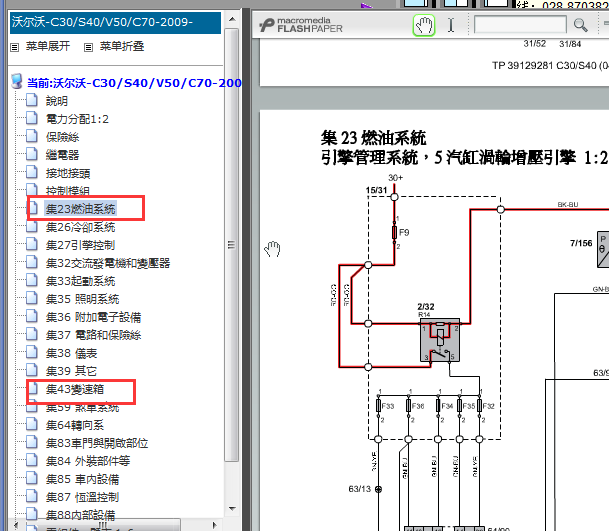Open the 集26冷卻系統 entry
The image size is (609, 531).
point(80,227)
